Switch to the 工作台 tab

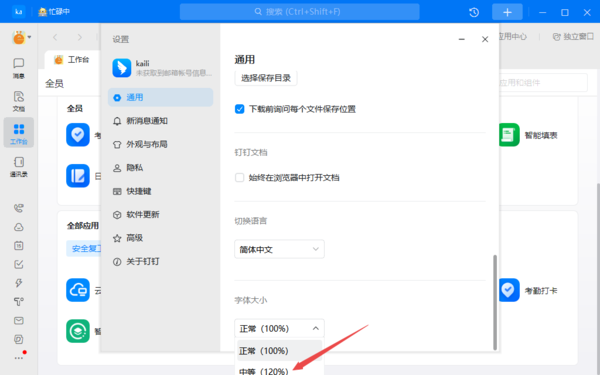(x=72, y=60)
